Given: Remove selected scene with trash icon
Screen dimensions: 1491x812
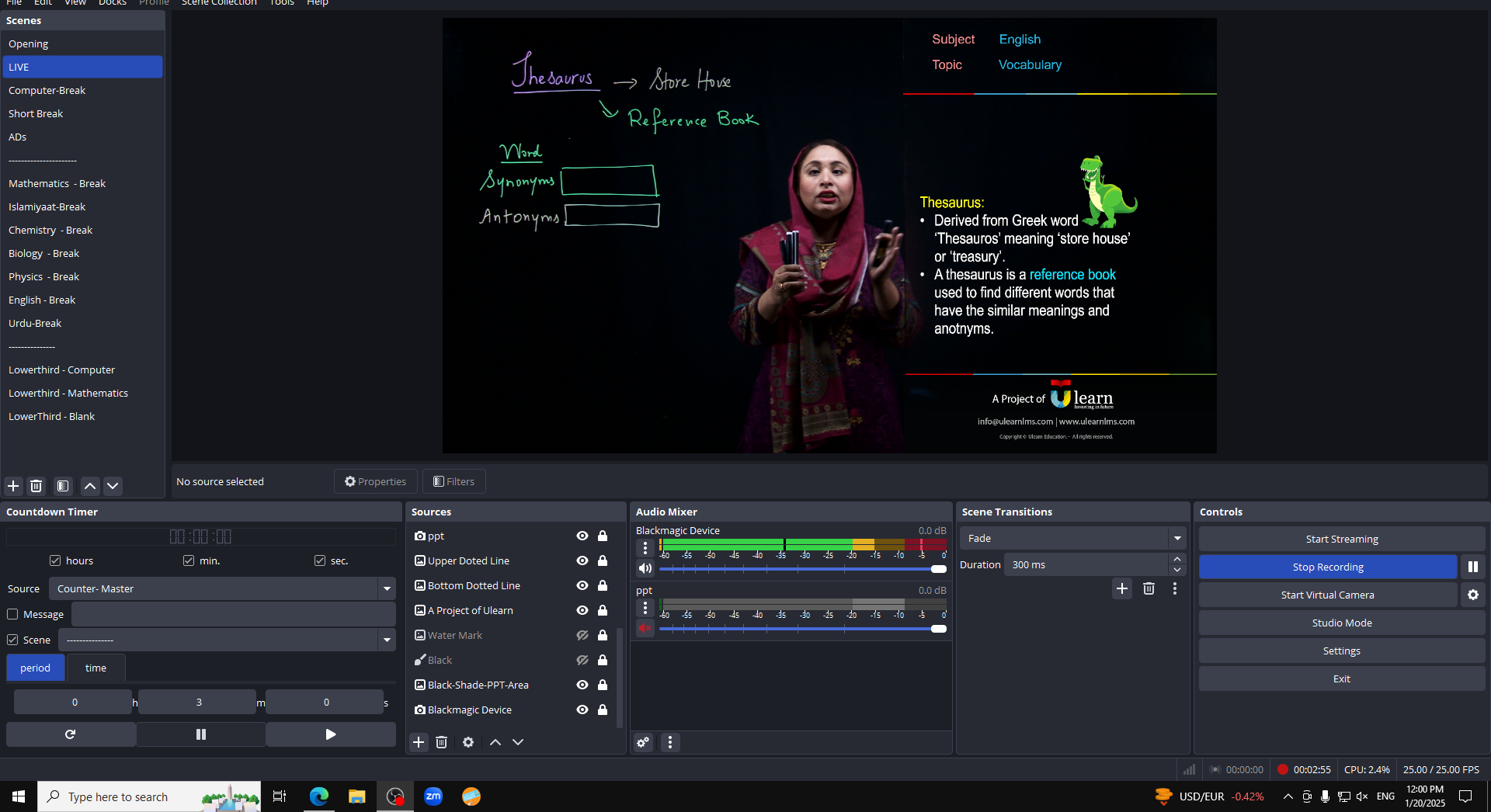Looking at the screenshot, I should point(36,486).
